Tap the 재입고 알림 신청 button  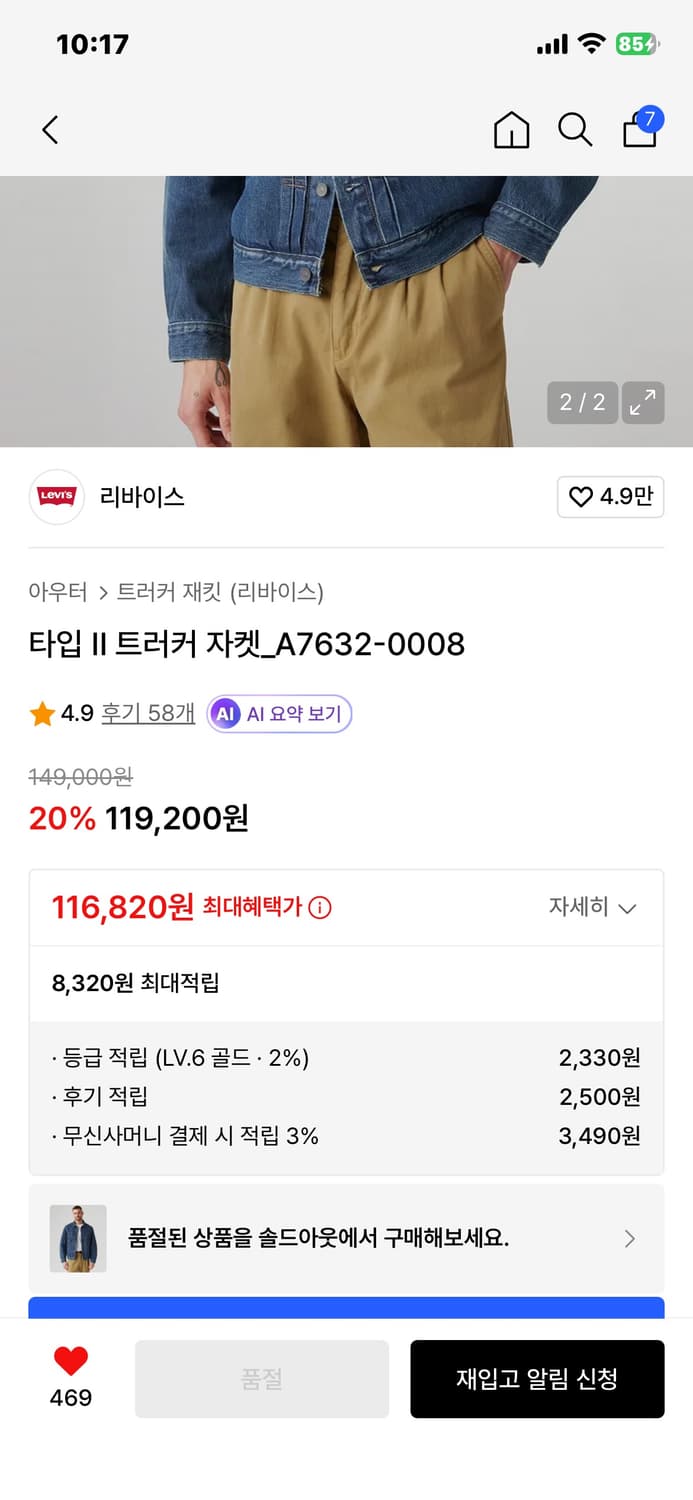point(537,1378)
